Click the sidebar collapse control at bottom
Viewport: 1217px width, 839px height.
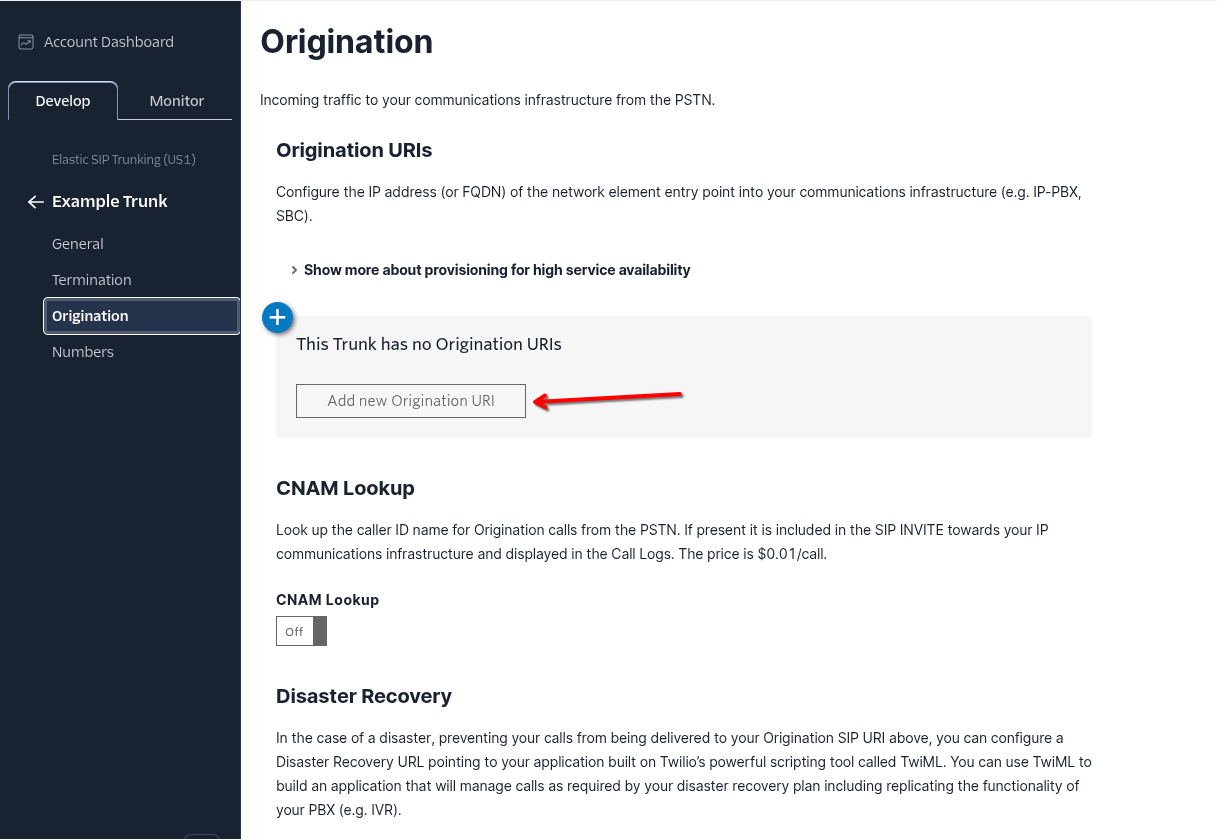coord(202,836)
